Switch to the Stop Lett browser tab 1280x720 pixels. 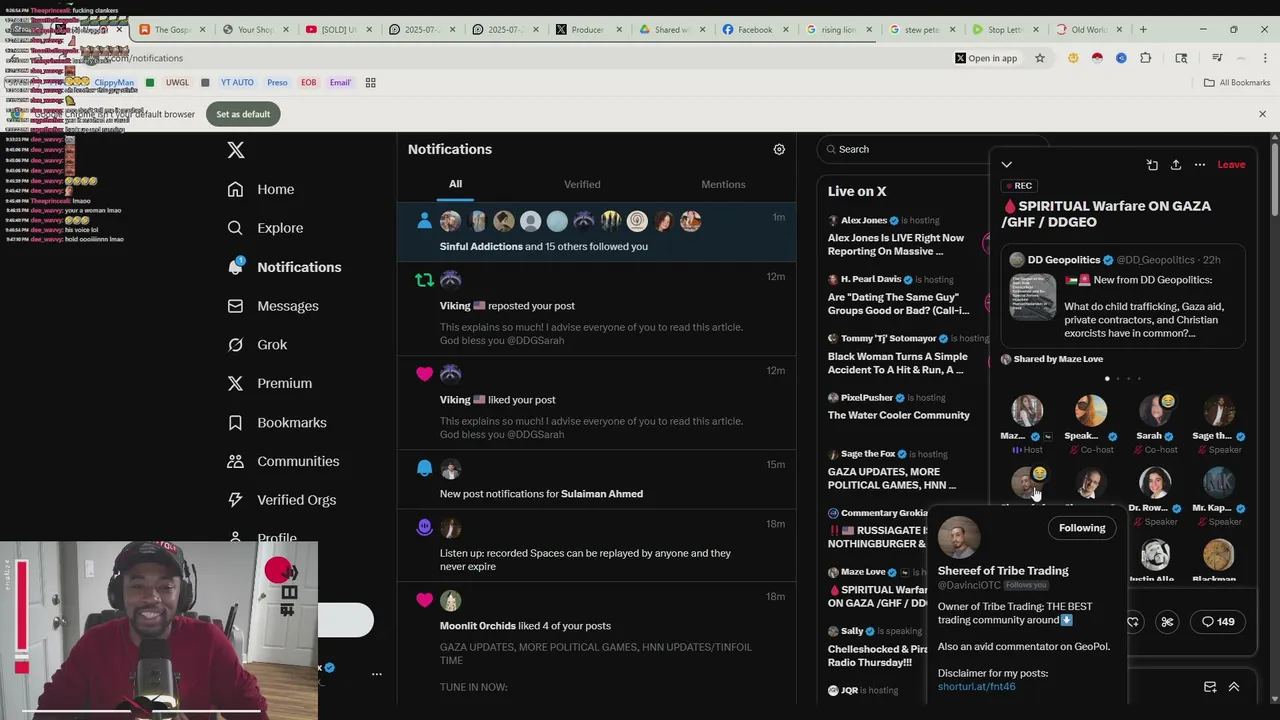1004,30
